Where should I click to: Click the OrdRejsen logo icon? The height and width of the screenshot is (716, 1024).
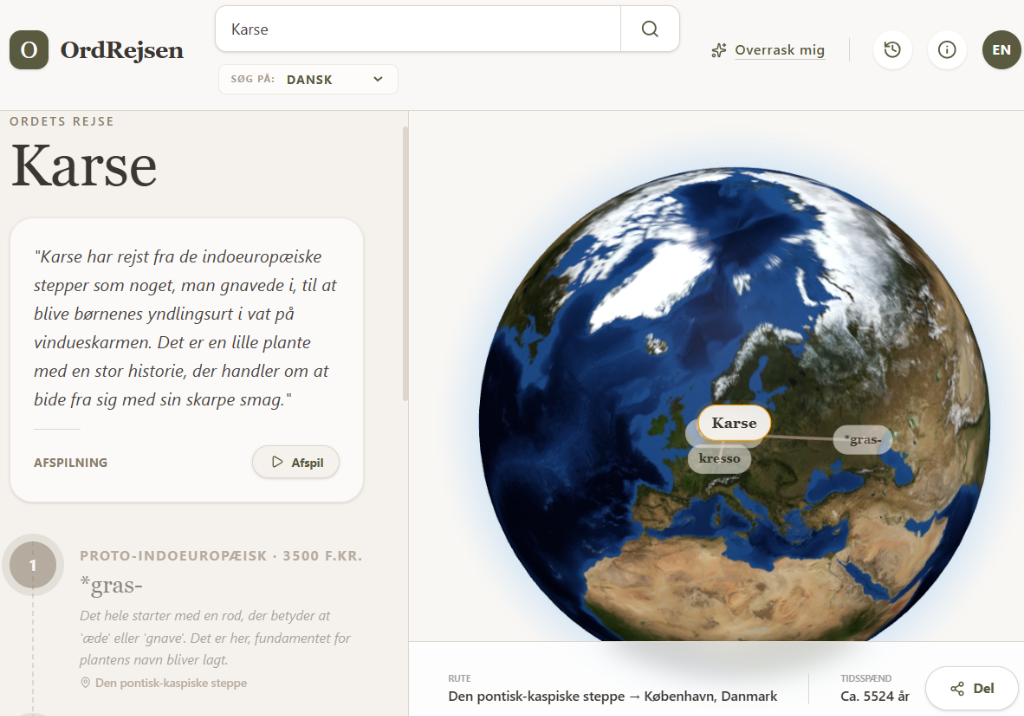(29, 50)
